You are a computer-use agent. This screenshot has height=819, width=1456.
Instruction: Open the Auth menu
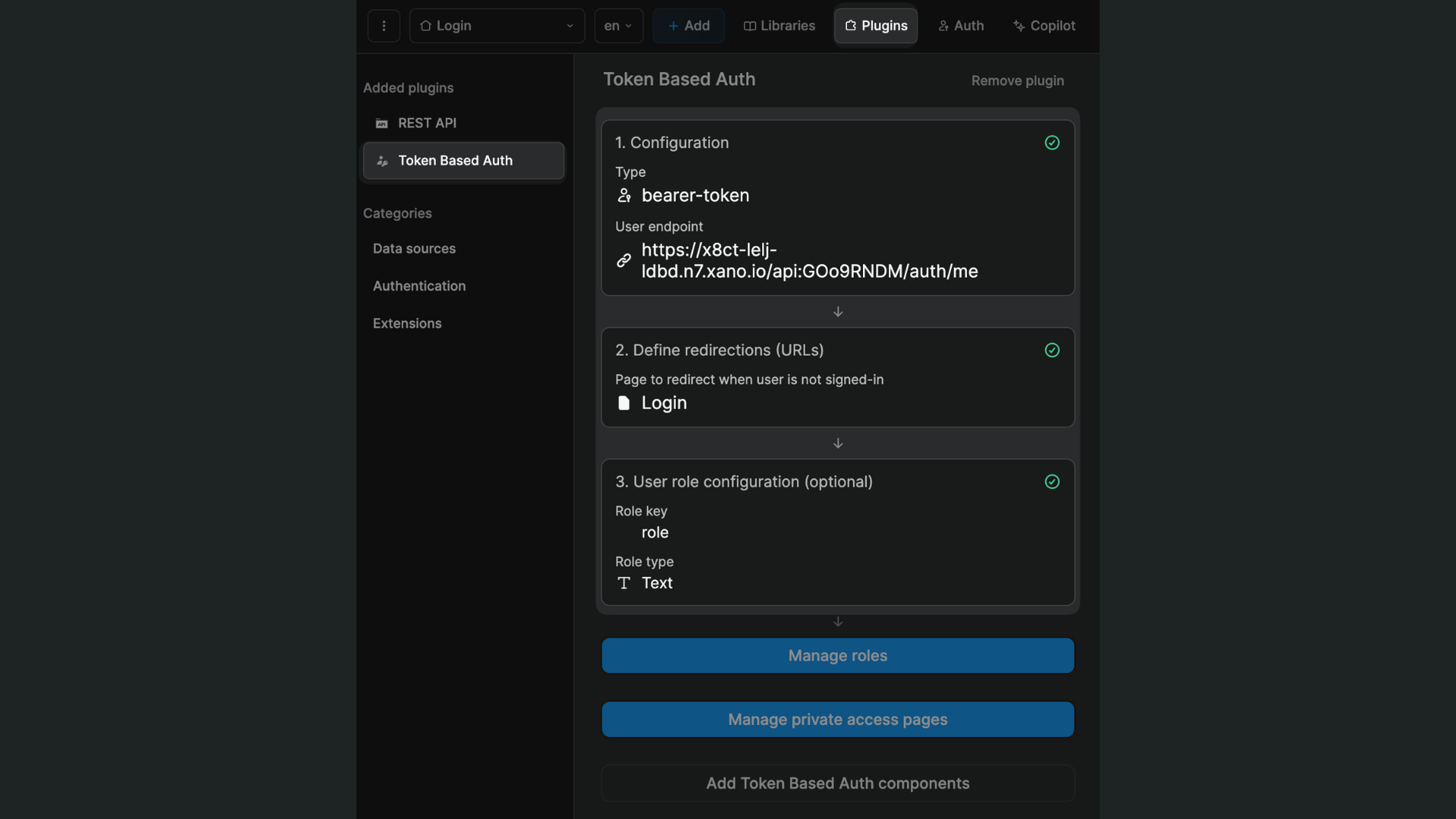(x=960, y=25)
